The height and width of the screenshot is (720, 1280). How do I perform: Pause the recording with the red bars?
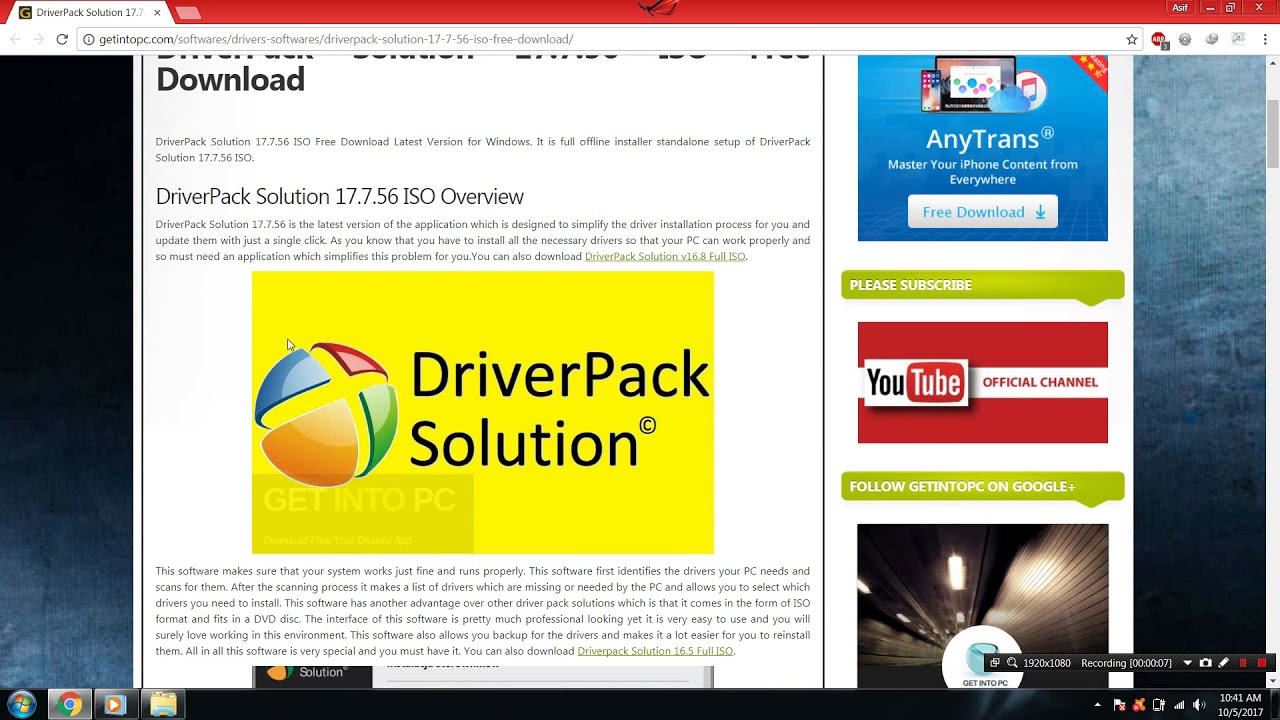tap(1243, 663)
